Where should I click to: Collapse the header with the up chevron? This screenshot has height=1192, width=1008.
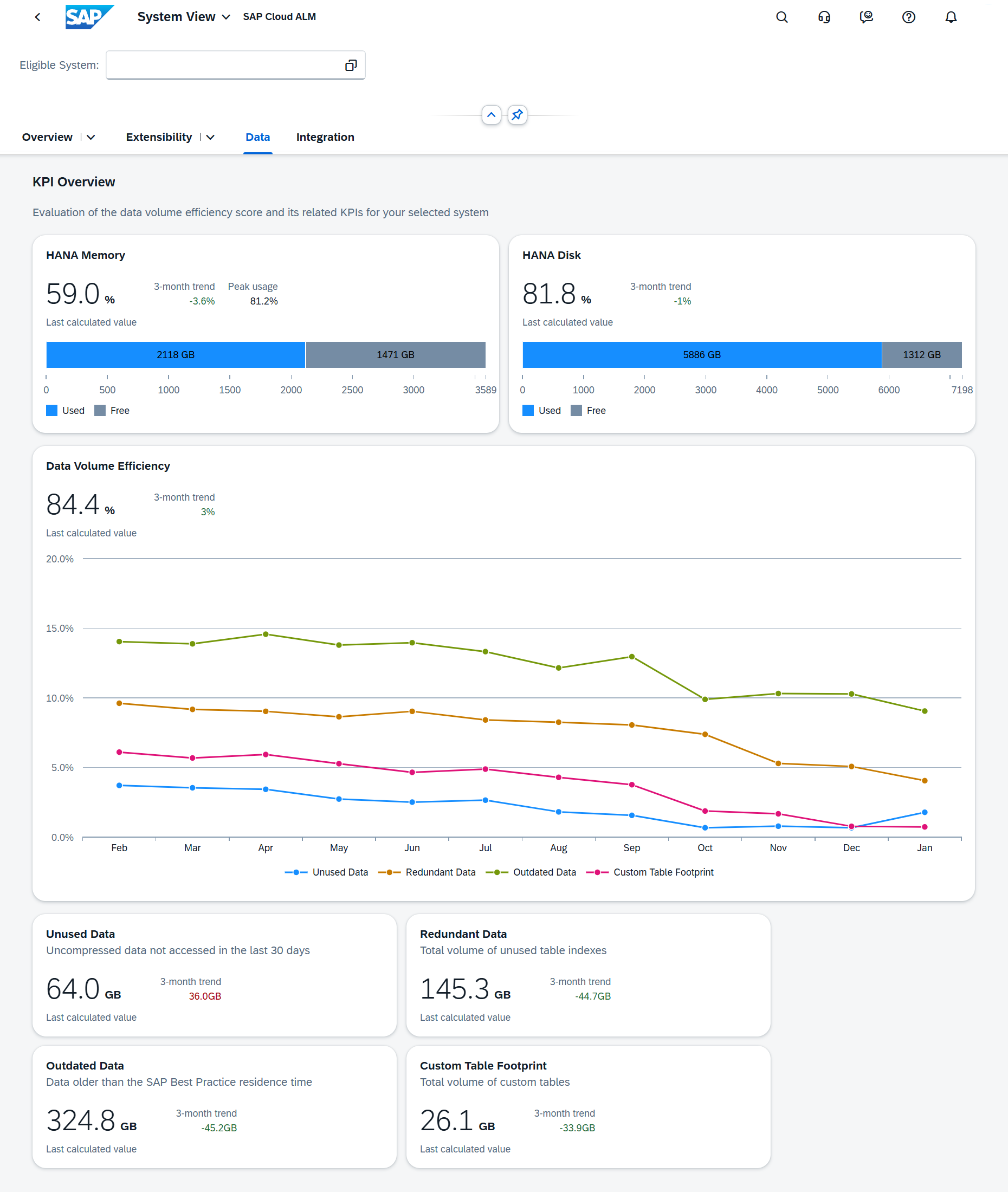click(x=491, y=115)
